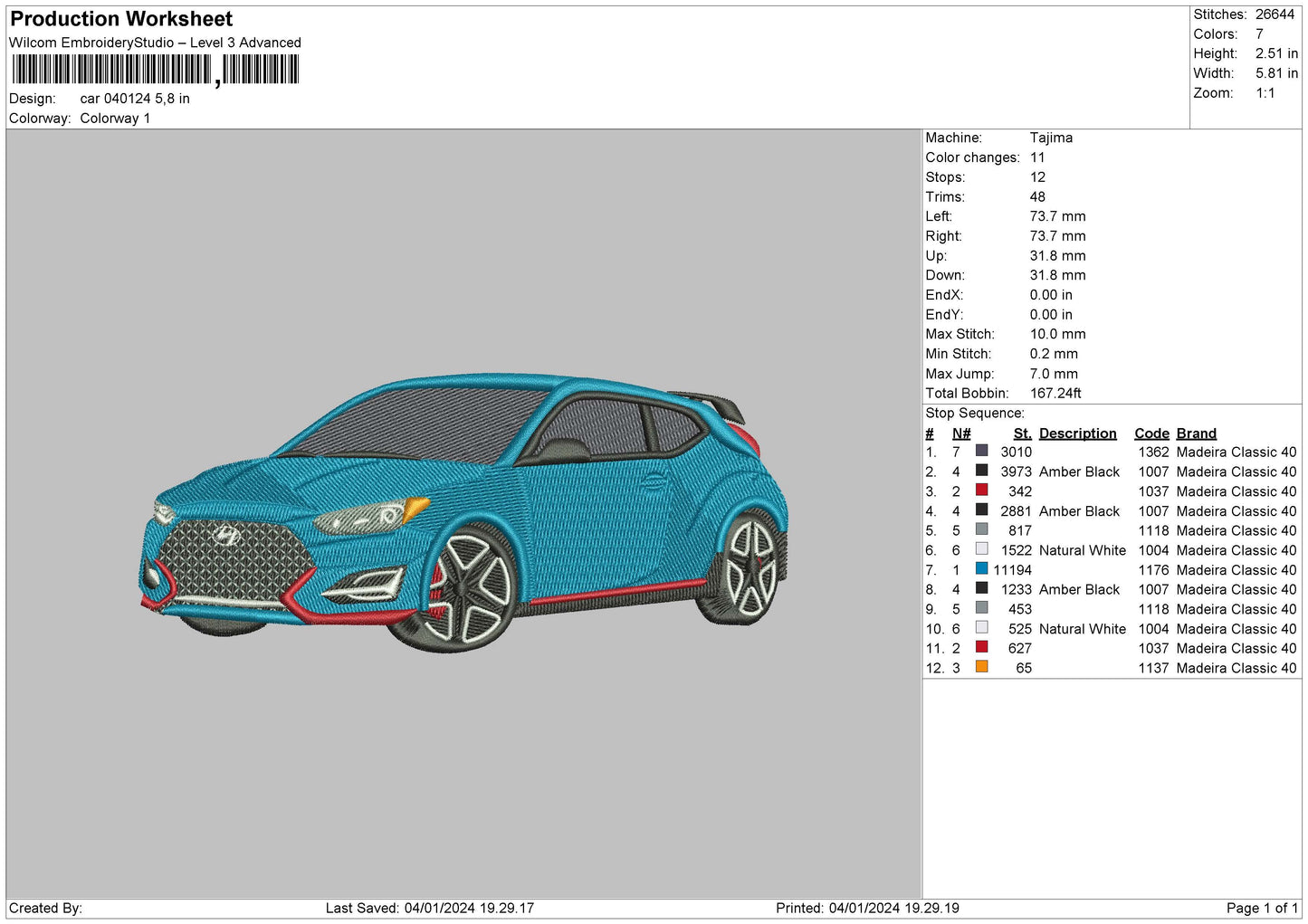Select stitch count '11194'

(1013, 570)
